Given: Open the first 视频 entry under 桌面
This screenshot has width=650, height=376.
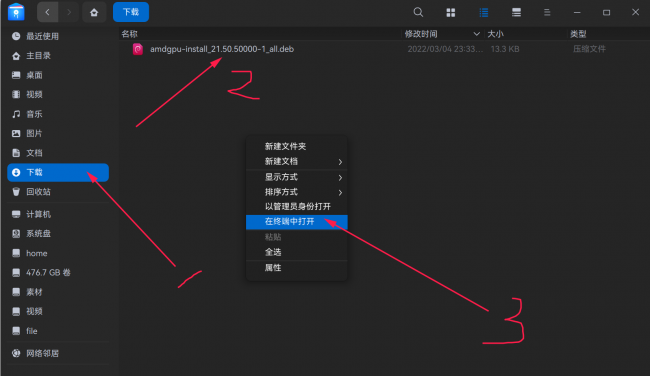Looking at the screenshot, I should (x=58, y=95).
